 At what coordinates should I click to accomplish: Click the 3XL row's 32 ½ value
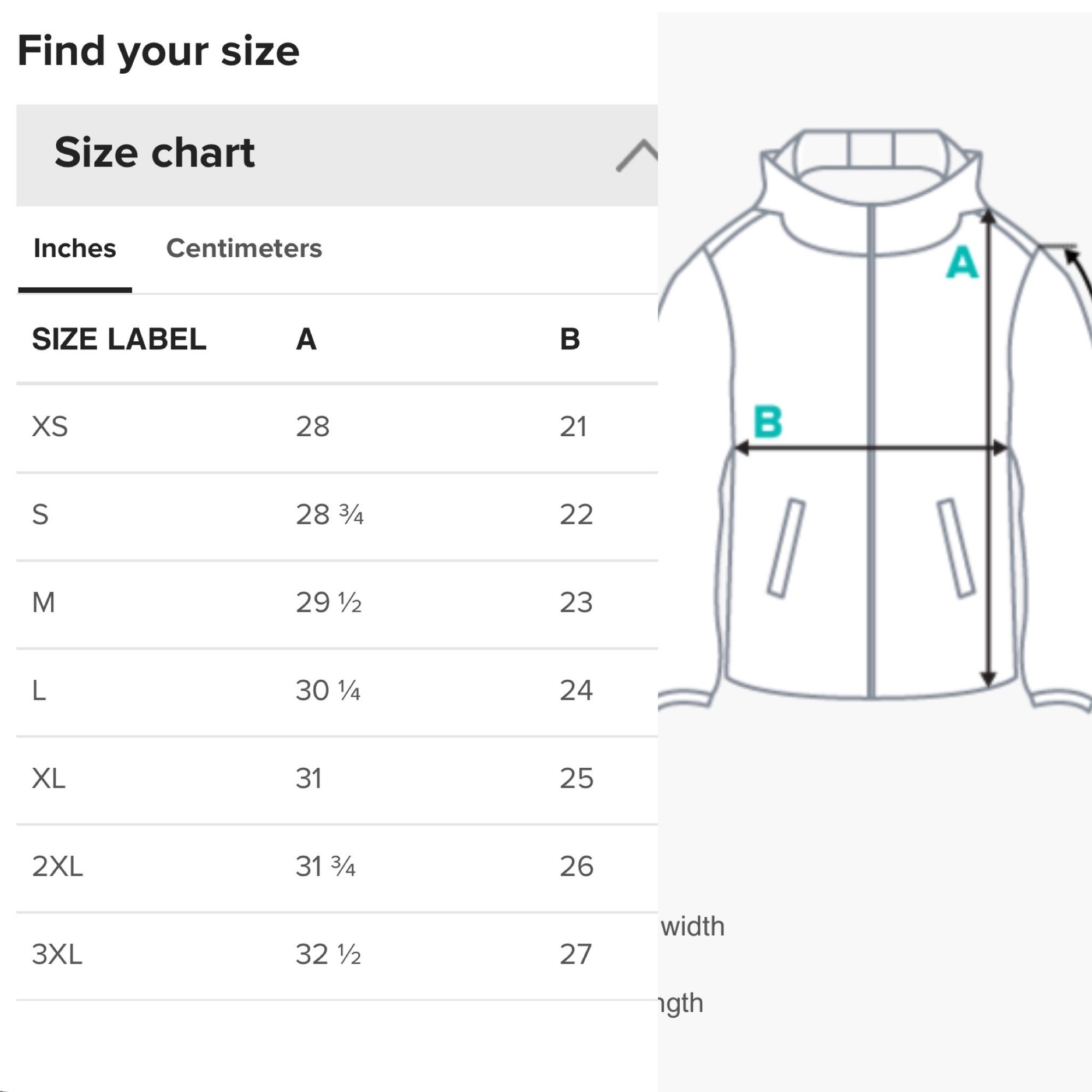coord(328,954)
